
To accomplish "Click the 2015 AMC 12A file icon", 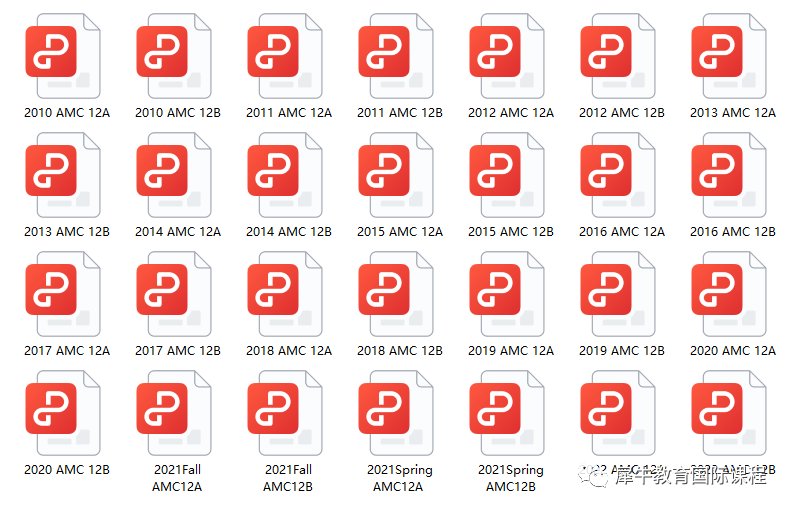I will pos(395,172).
